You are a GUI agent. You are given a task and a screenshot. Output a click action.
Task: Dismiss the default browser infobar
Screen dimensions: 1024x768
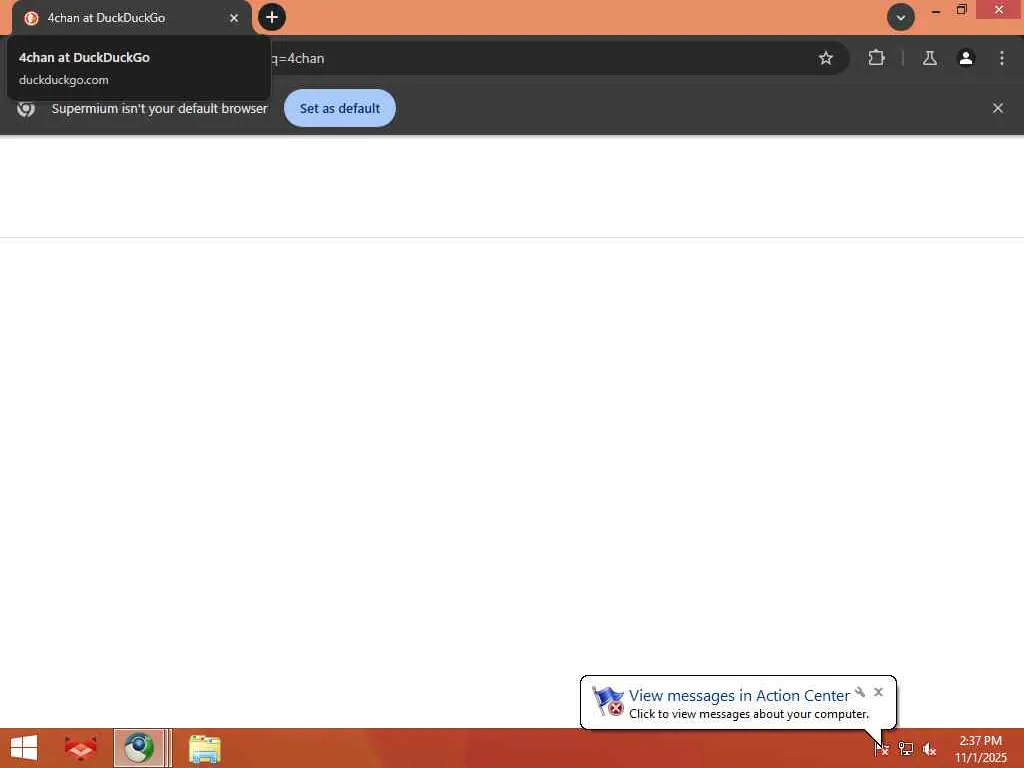pos(998,108)
